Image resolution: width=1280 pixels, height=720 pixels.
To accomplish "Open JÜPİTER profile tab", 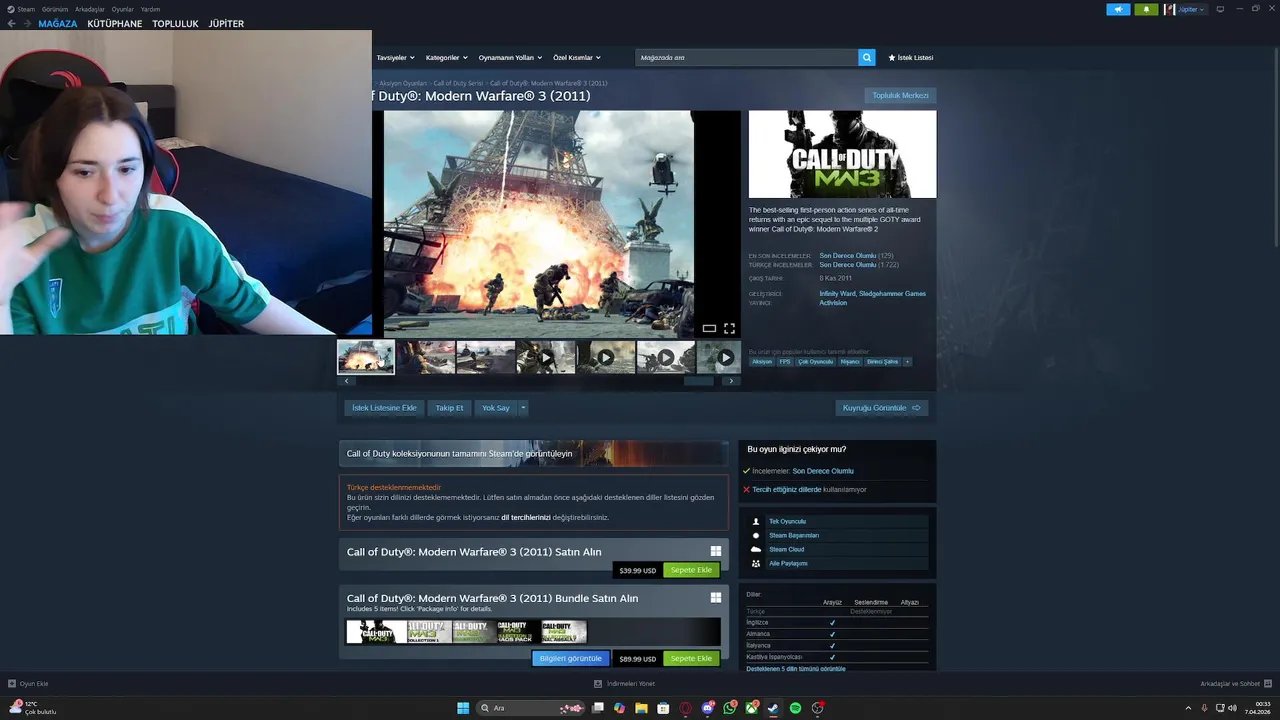I will [x=226, y=24].
